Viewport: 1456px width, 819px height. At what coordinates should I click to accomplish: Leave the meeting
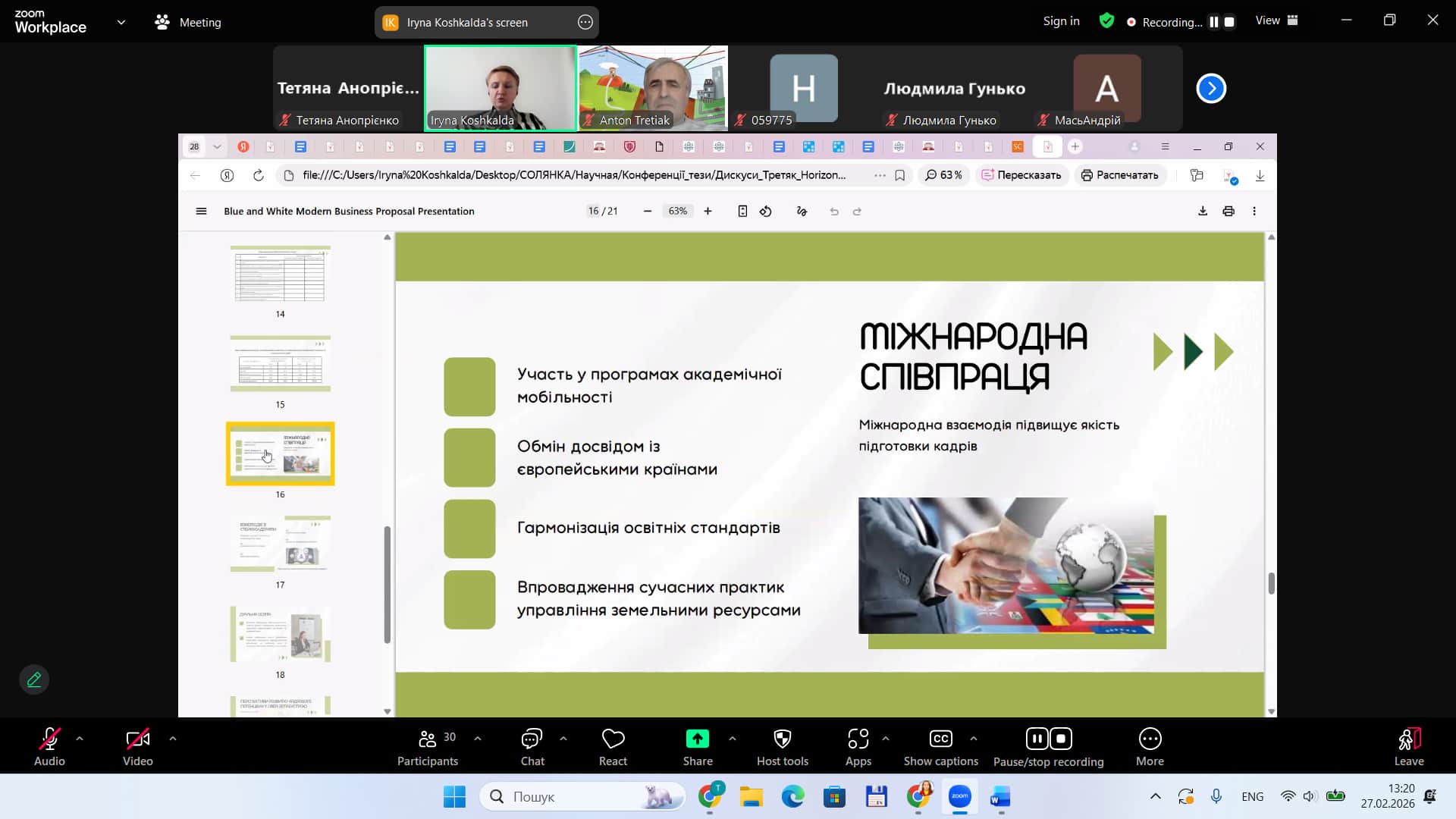(x=1408, y=739)
